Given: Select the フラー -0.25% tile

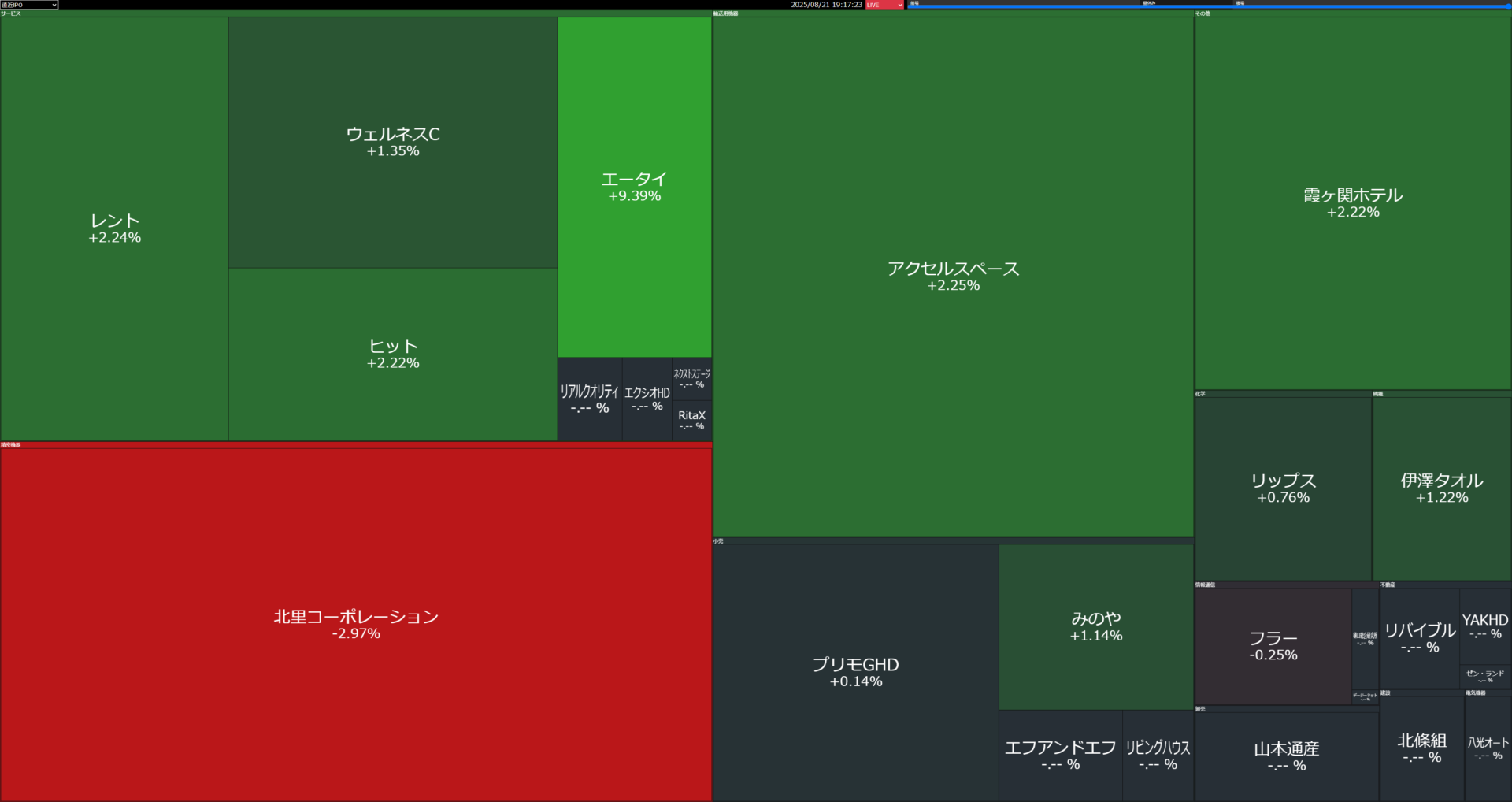Looking at the screenshot, I should click(1273, 646).
